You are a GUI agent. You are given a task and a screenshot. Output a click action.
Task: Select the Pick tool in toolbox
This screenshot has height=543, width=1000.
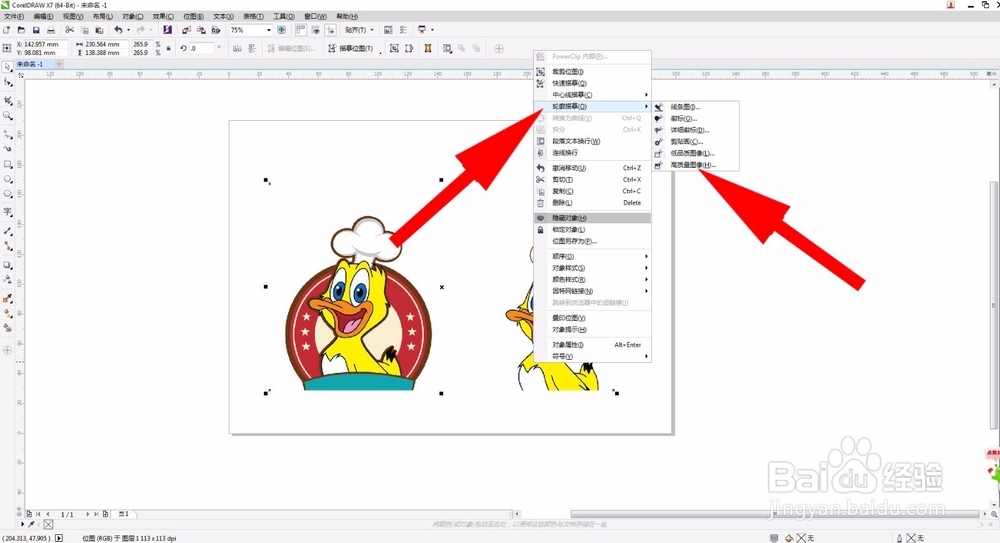tap(7, 67)
